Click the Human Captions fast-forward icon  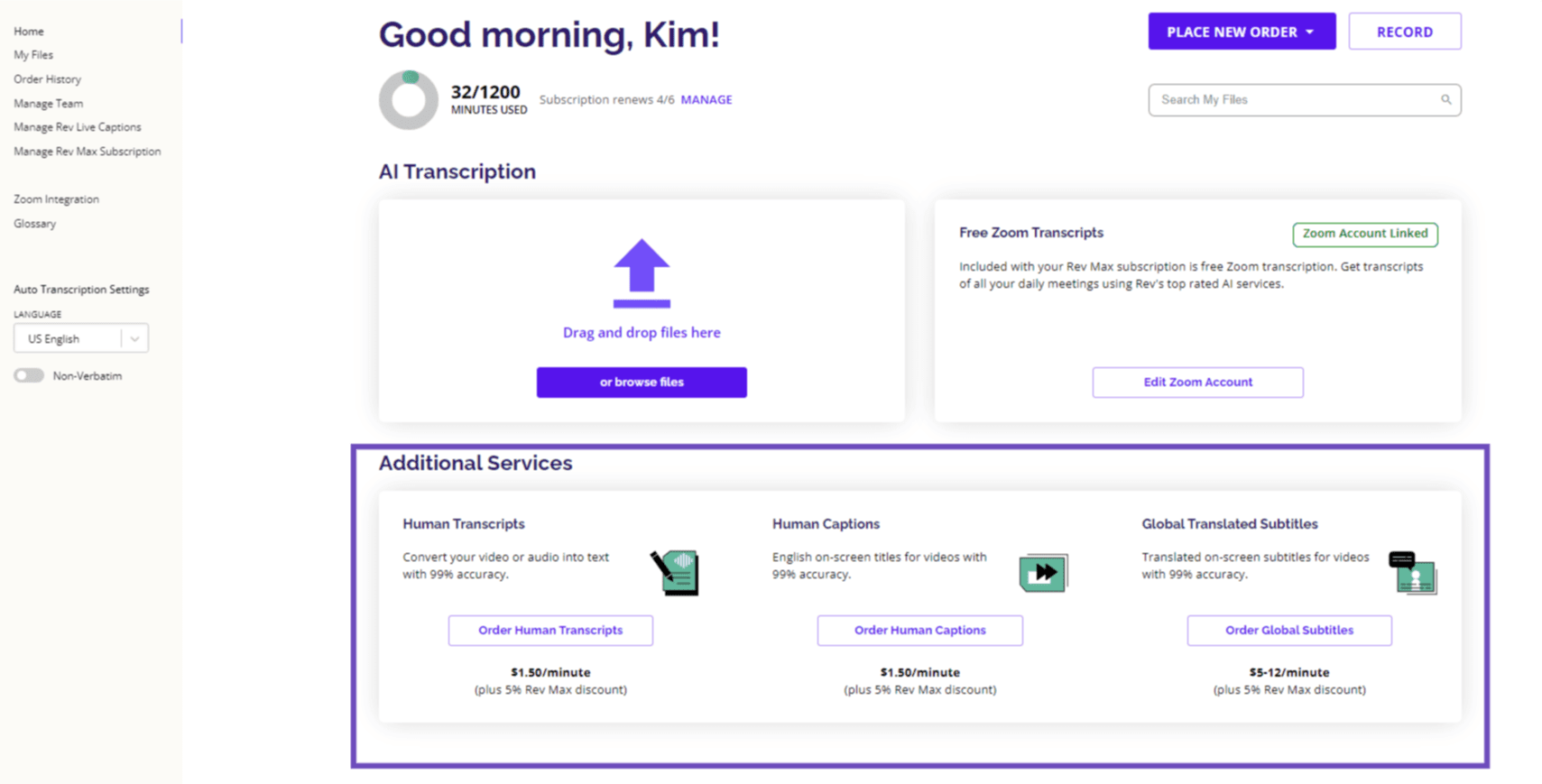click(x=1043, y=573)
